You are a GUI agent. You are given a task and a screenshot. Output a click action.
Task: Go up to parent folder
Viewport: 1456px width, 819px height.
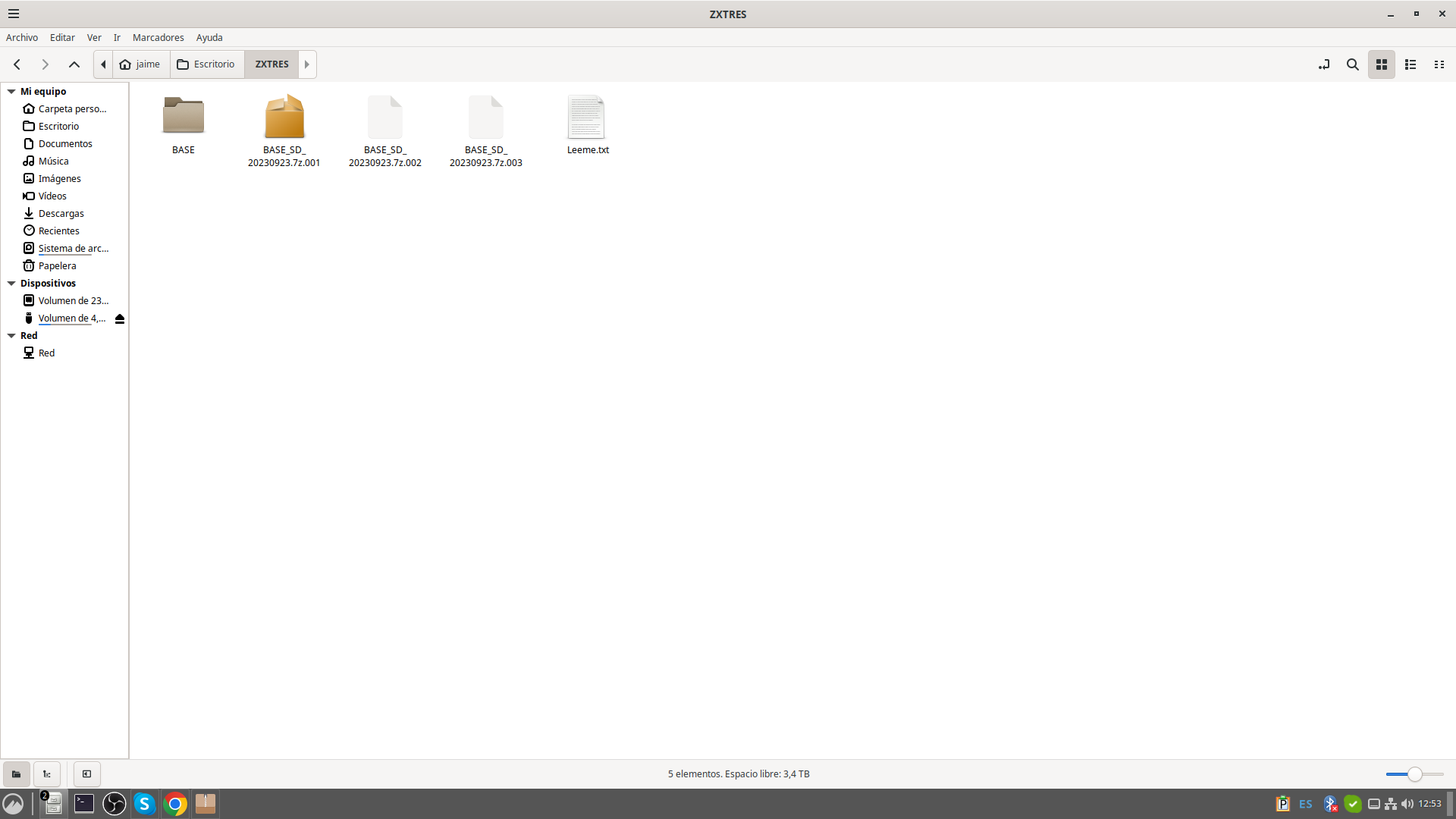74,64
